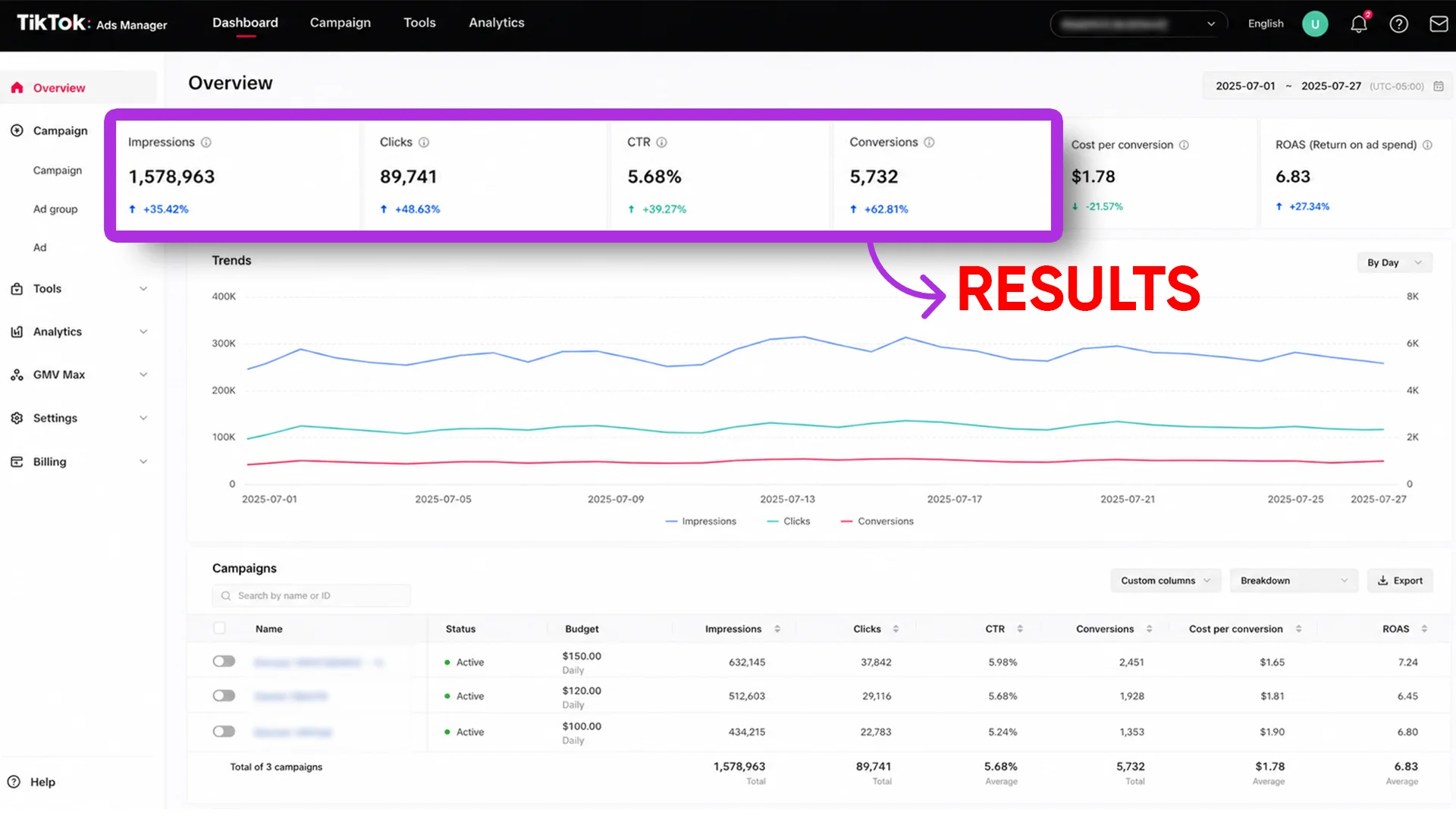Select Campaign sub-item in sidebar
Image resolution: width=1456 pixels, height=819 pixels.
coord(58,171)
